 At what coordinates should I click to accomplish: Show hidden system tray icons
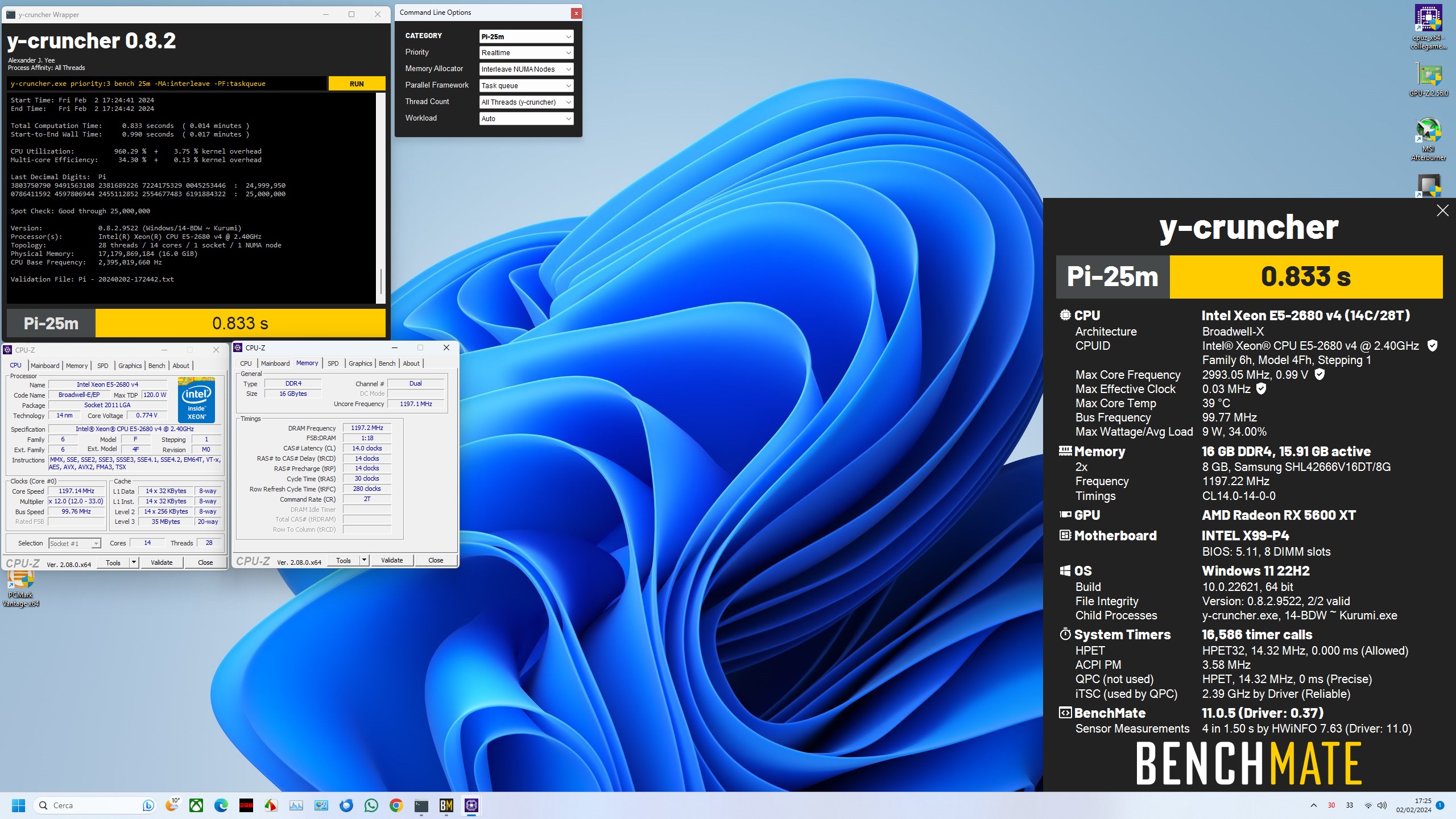coord(1313,805)
